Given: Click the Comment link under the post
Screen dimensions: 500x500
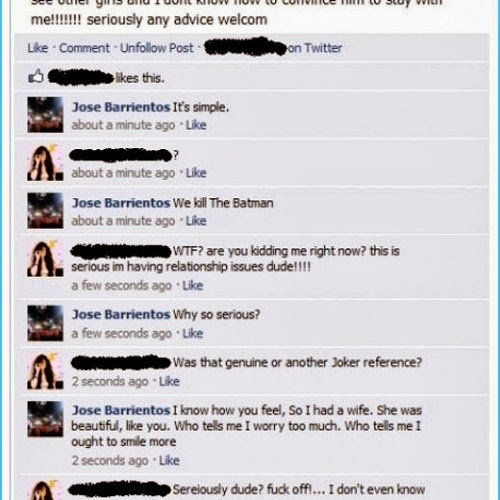Looking at the screenshot, I should tap(84, 48).
